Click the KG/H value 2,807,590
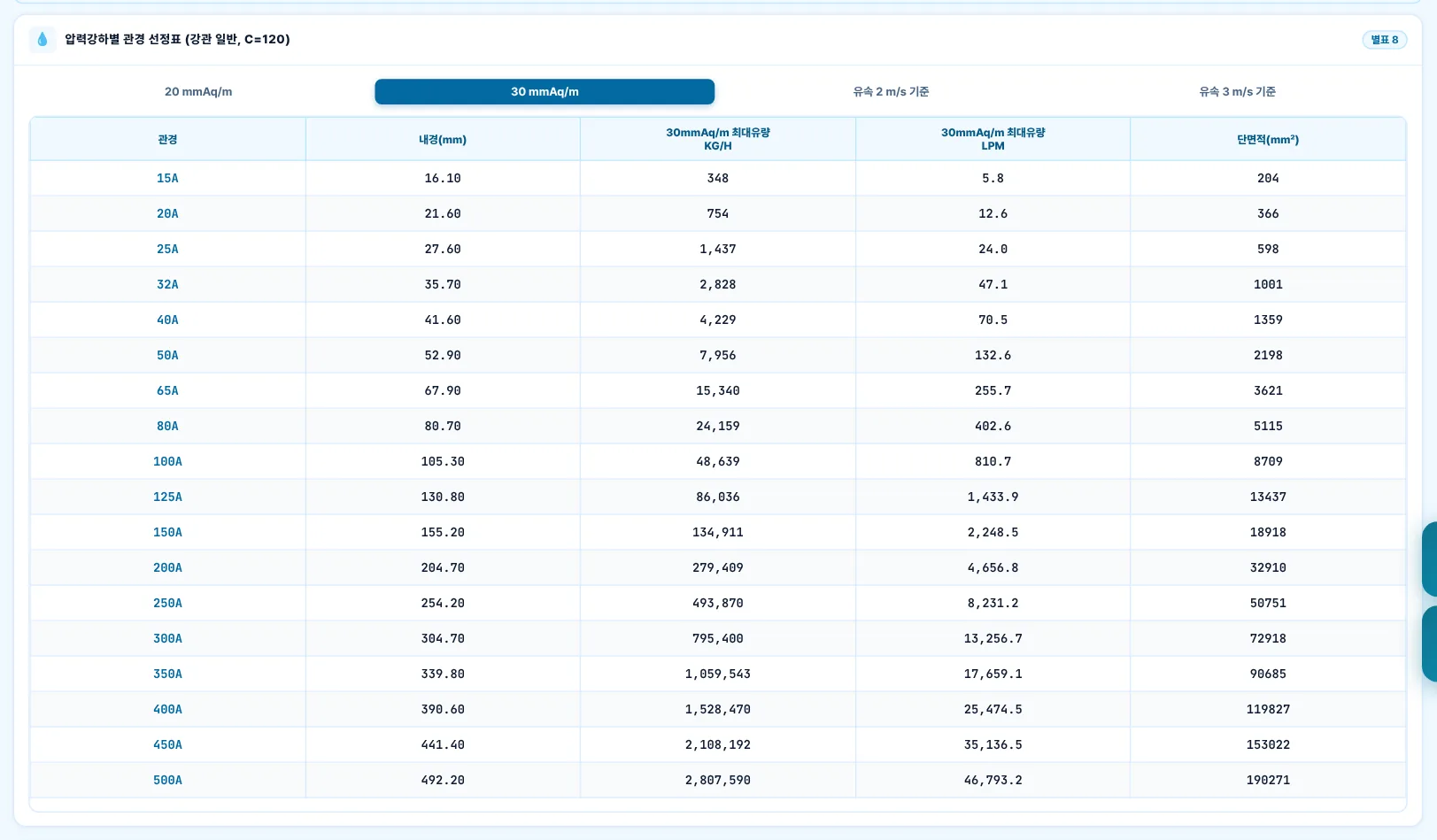The height and width of the screenshot is (840, 1437). coord(718,780)
